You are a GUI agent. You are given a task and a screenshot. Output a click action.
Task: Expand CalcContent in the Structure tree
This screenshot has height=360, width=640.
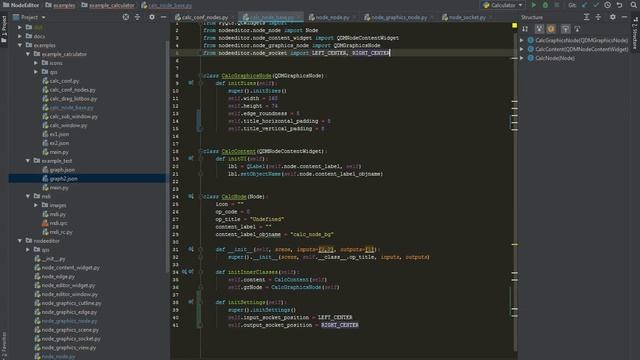522,49
